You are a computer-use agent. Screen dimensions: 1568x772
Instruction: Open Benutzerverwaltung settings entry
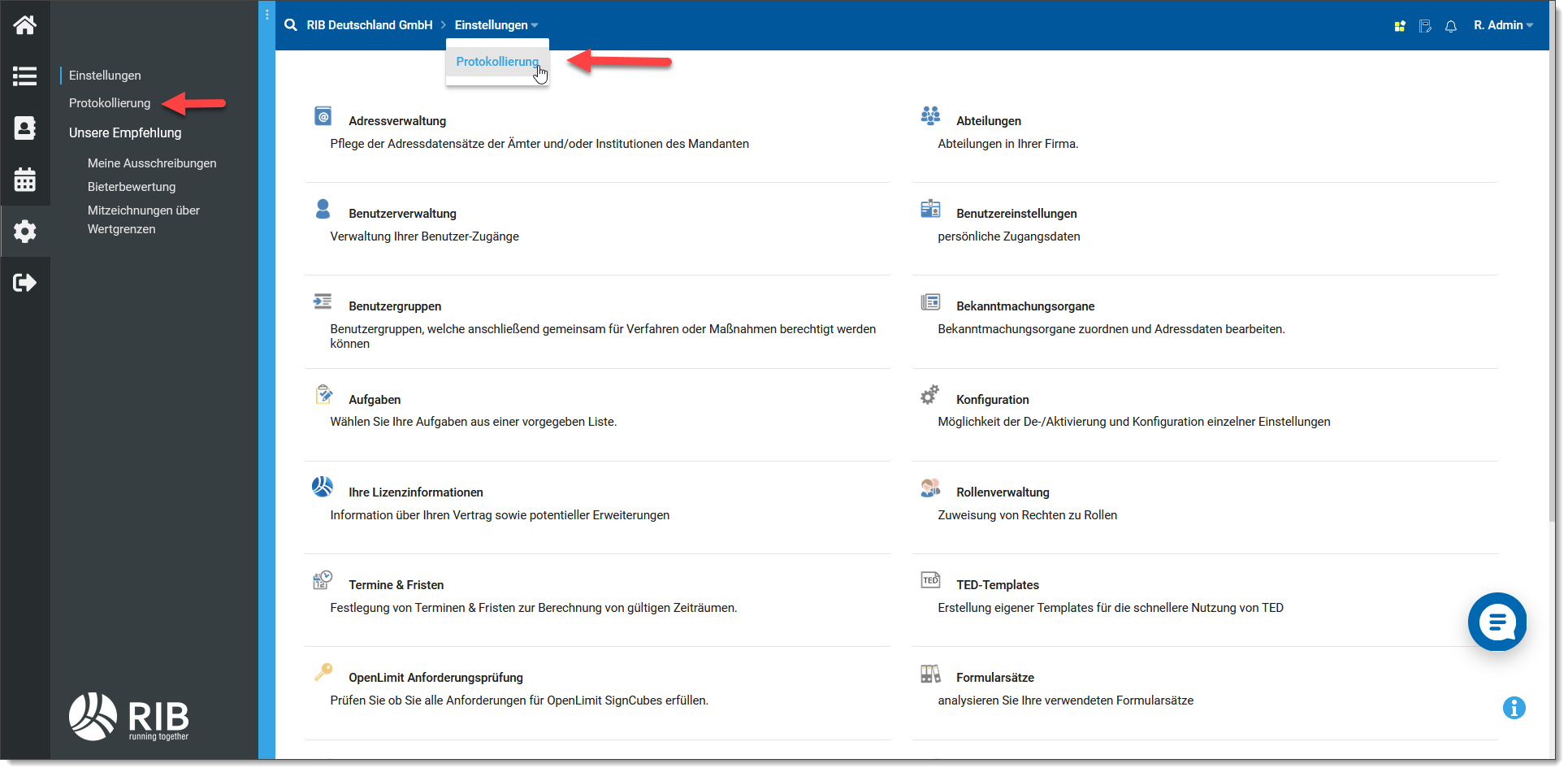click(402, 214)
